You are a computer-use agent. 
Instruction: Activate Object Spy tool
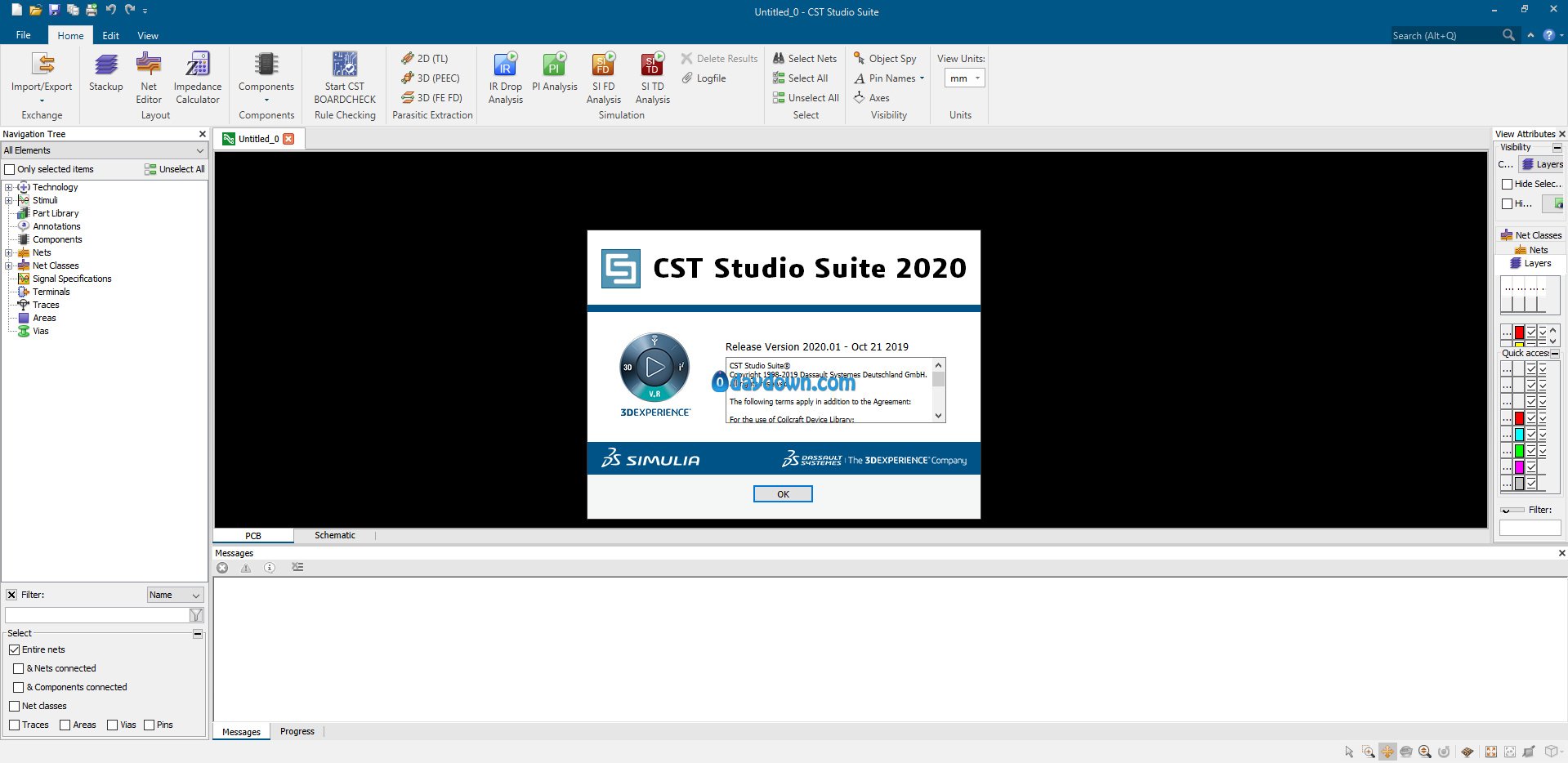tap(885, 59)
